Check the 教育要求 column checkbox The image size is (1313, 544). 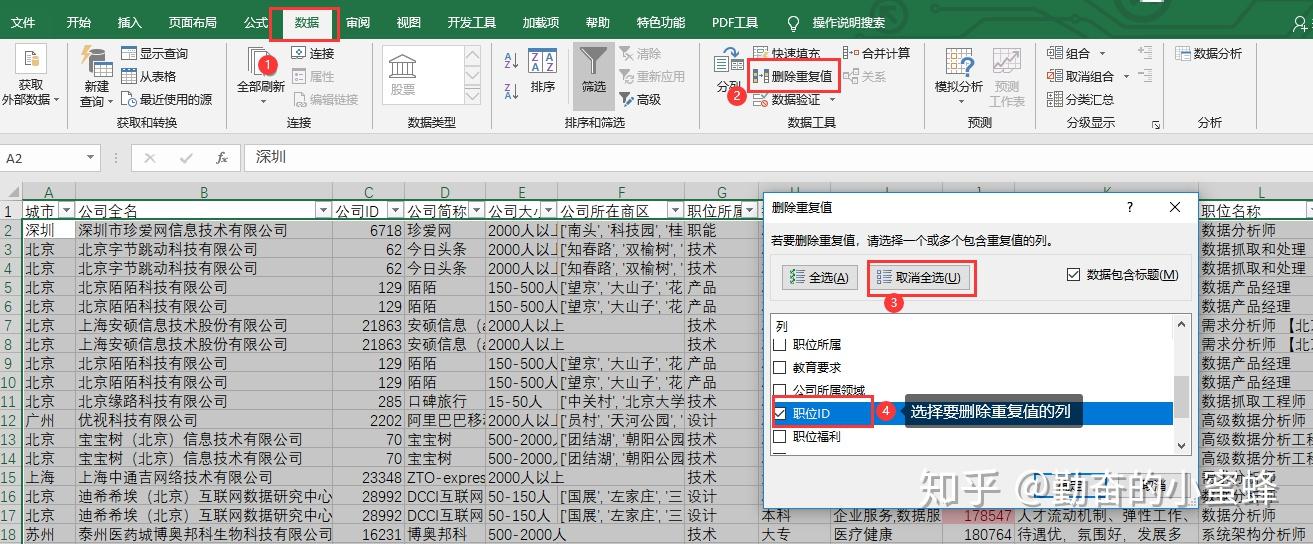click(780, 367)
